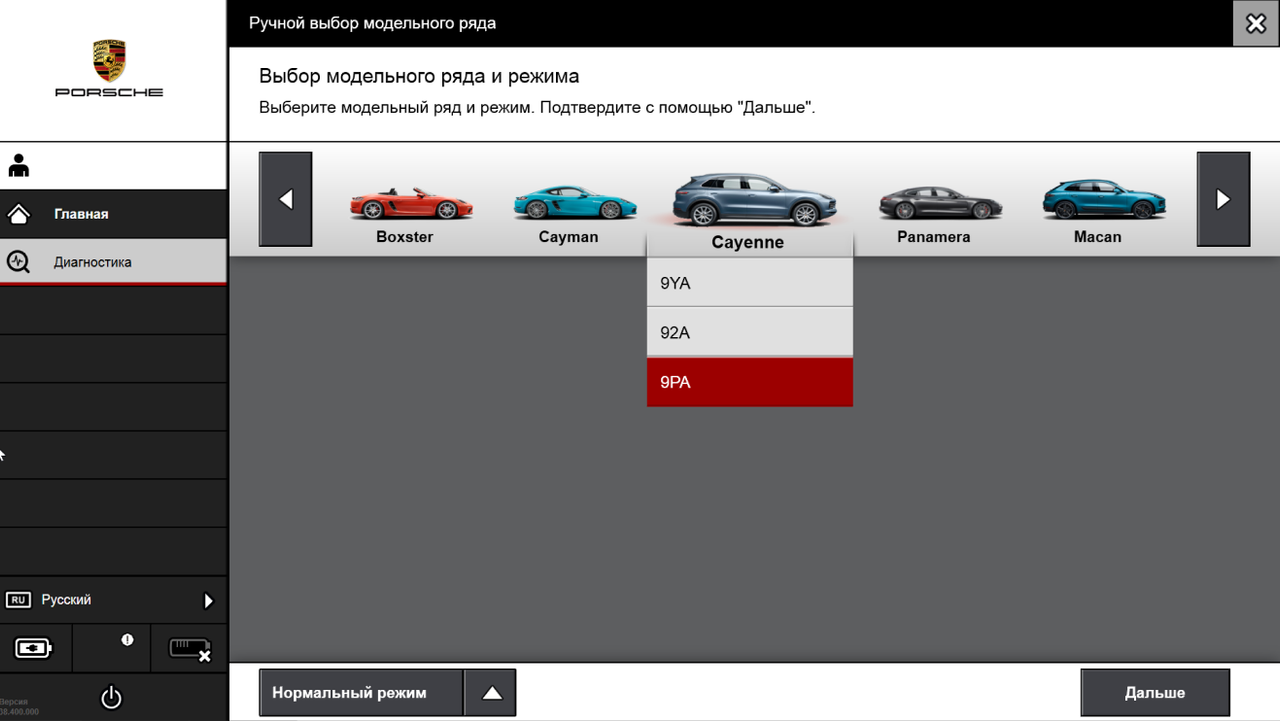Viewport: 1280px width, 721px height.
Task: Close the manual model selection dialog
Action: pyautogui.click(x=1256, y=23)
